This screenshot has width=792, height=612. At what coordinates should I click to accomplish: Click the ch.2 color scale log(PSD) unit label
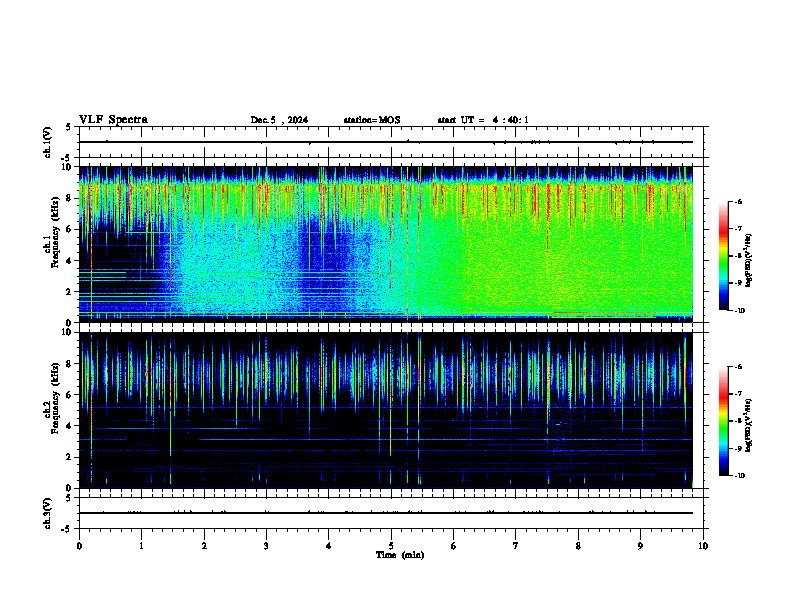pyautogui.click(x=749, y=425)
